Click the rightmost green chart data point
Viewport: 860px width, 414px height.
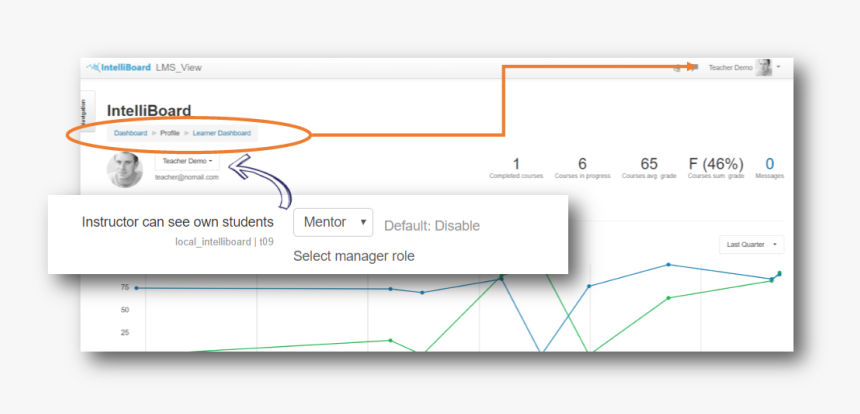pos(779,273)
